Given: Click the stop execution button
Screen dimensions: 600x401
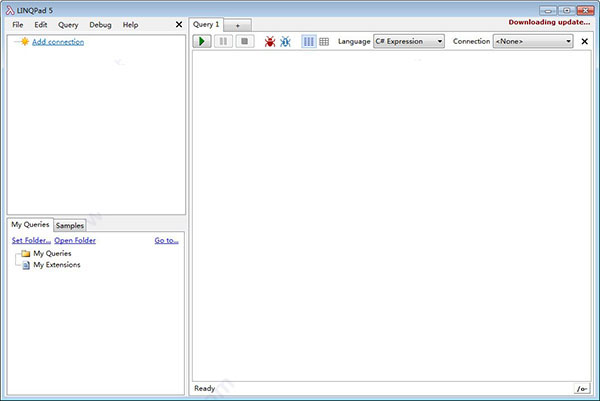Looking at the screenshot, I should click(245, 41).
